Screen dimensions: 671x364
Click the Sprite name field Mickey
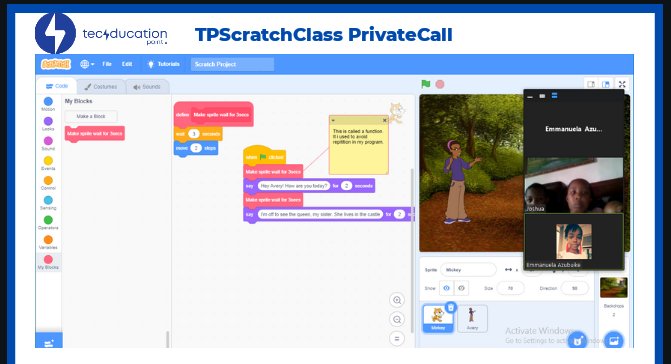click(468, 270)
